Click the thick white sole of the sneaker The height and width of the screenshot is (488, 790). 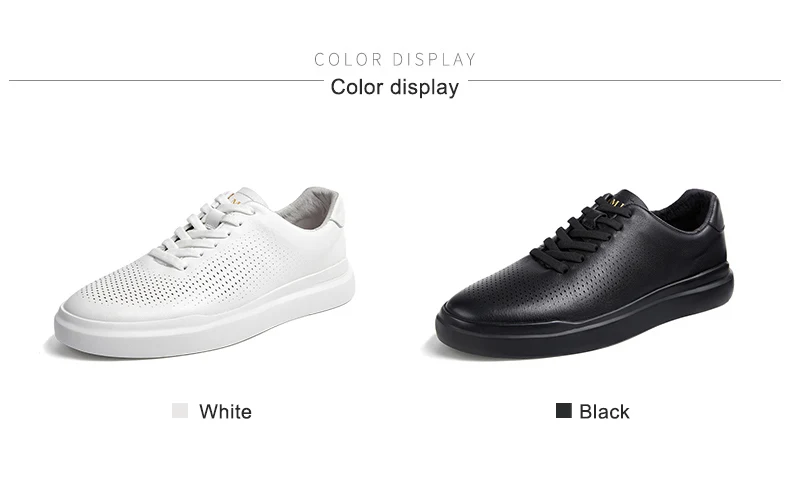(205, 322)
